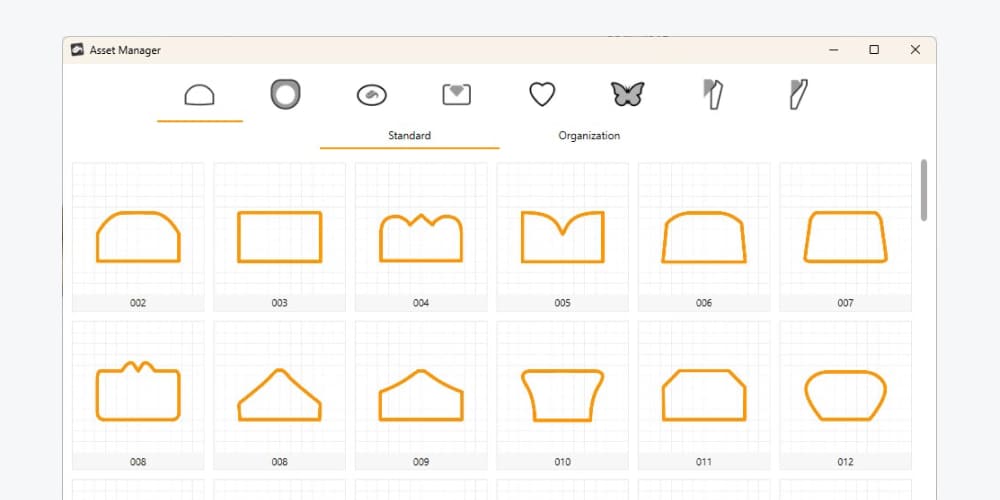Viewport: 1000px width, 500px height.
Task: Choose the oval engraving category icon
Action: point(371,95)
